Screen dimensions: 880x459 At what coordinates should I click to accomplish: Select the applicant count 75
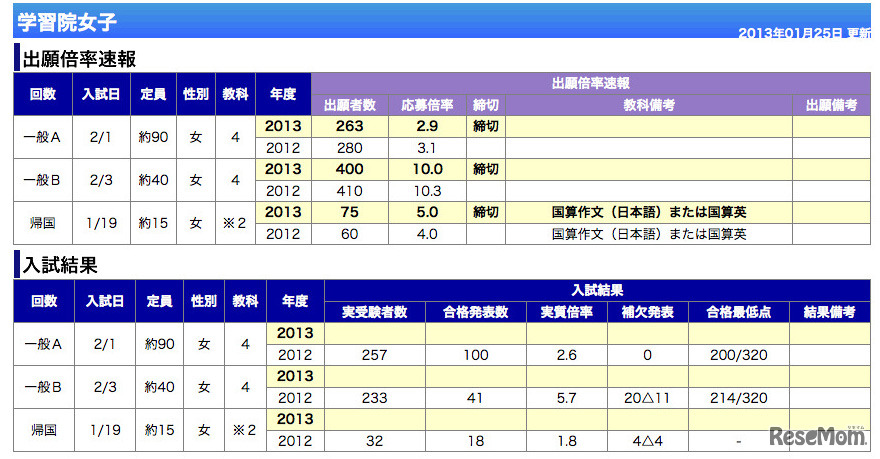[x=350, y=212]
